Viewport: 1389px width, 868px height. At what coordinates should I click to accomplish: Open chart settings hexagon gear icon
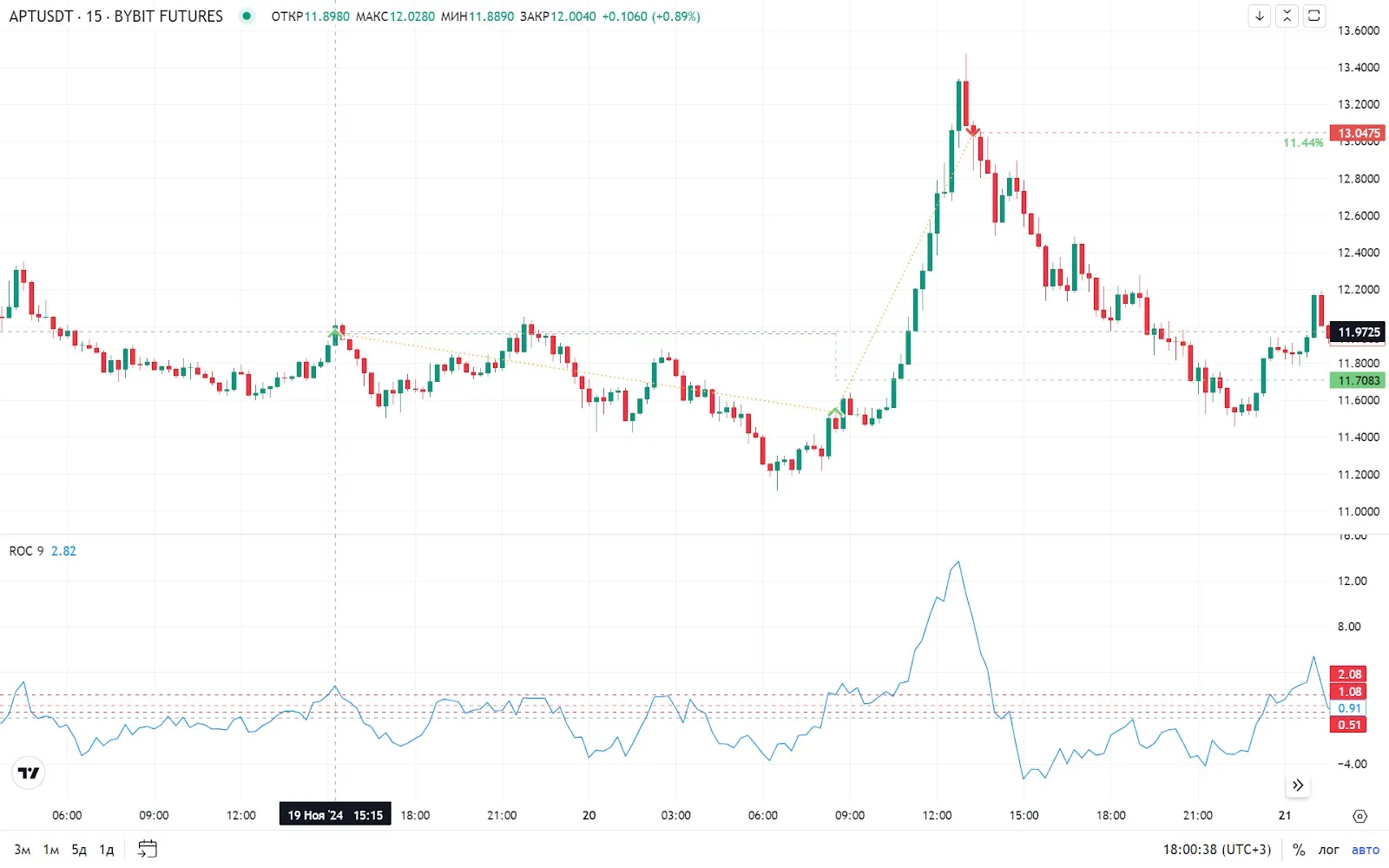[x=1359, y=816]
